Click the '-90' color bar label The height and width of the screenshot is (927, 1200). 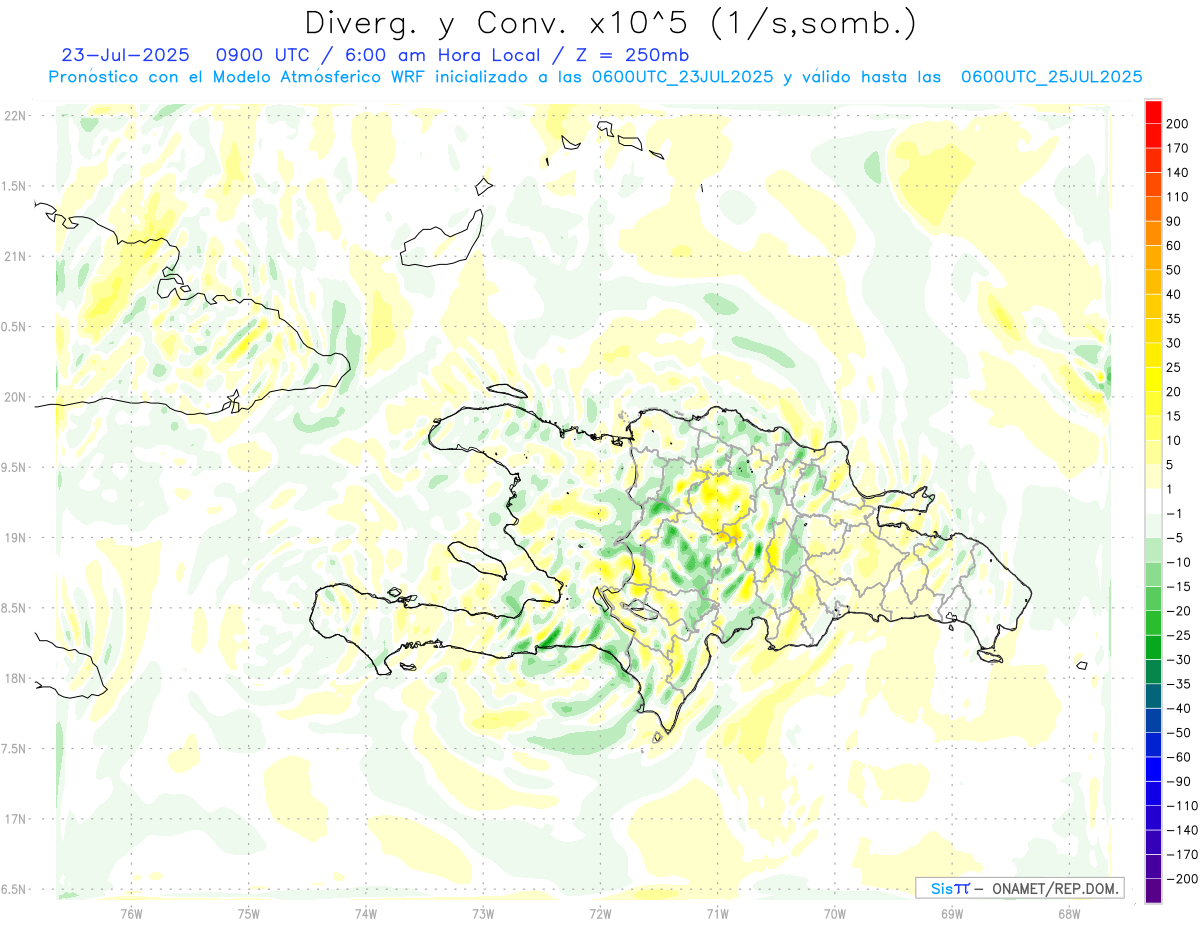[x=1178, y=782]
